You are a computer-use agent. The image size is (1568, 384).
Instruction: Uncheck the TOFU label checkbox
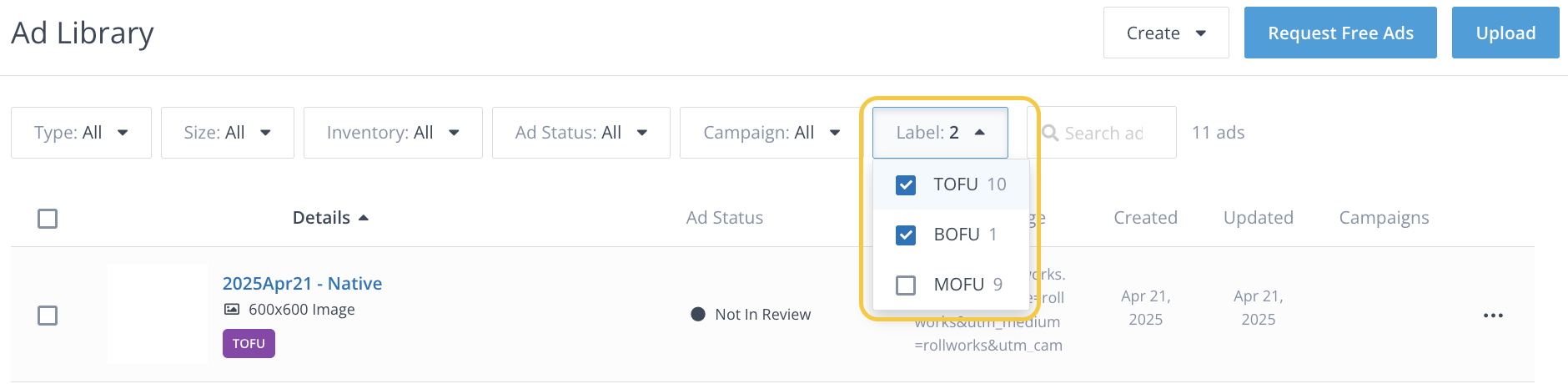tap(906, 184)
